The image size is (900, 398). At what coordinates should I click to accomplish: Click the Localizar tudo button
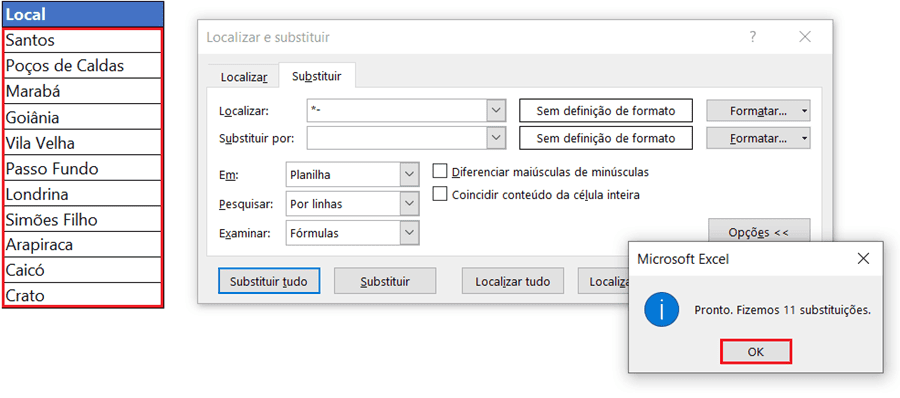(x=513, y=281)
